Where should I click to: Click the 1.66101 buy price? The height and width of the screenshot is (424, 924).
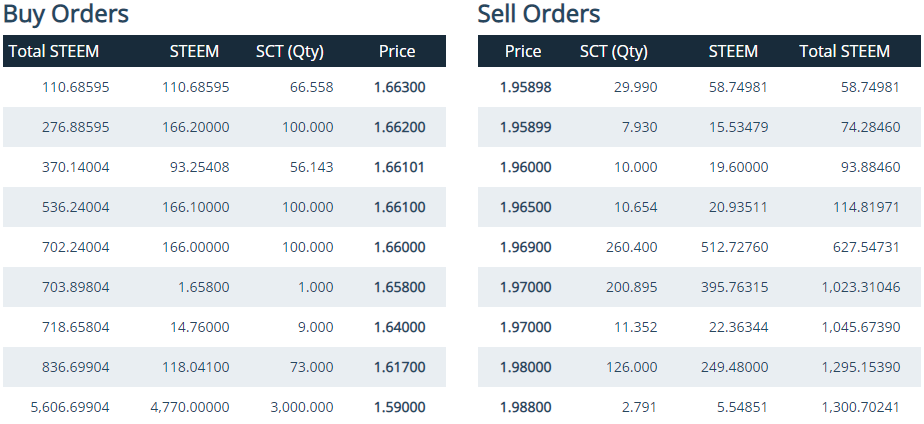[400, 167]
